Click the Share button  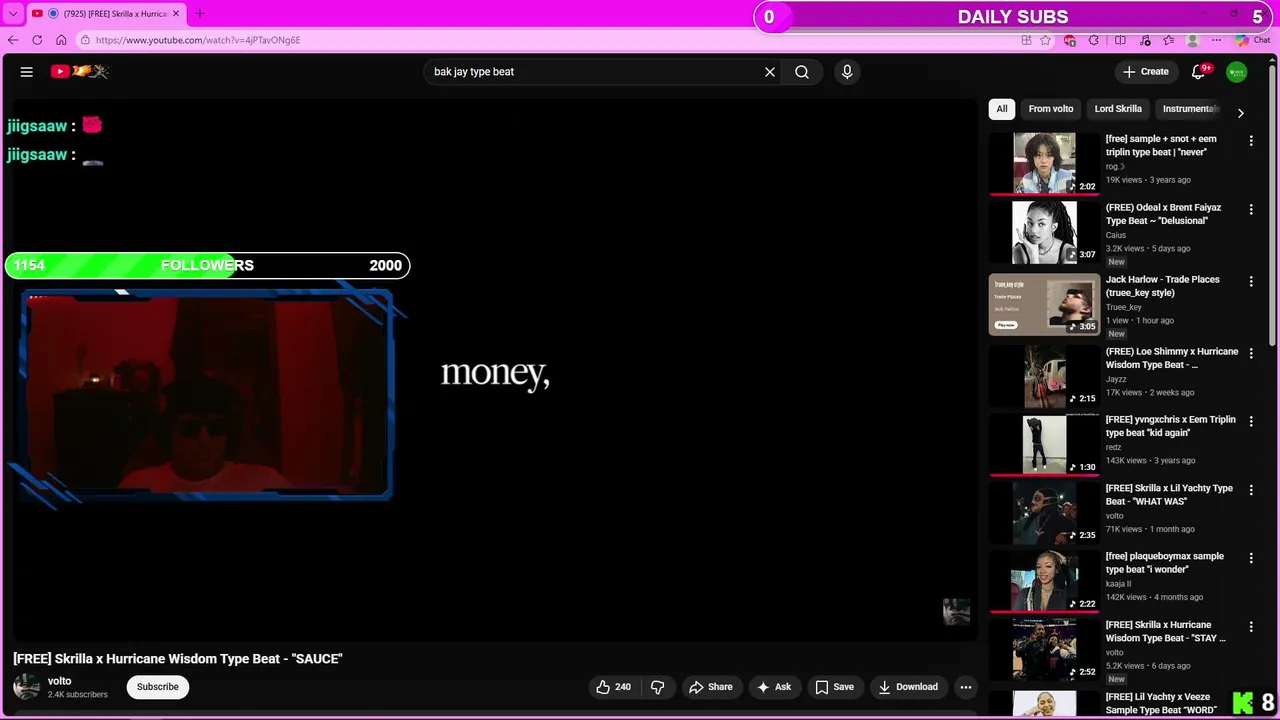pos(711,687)
